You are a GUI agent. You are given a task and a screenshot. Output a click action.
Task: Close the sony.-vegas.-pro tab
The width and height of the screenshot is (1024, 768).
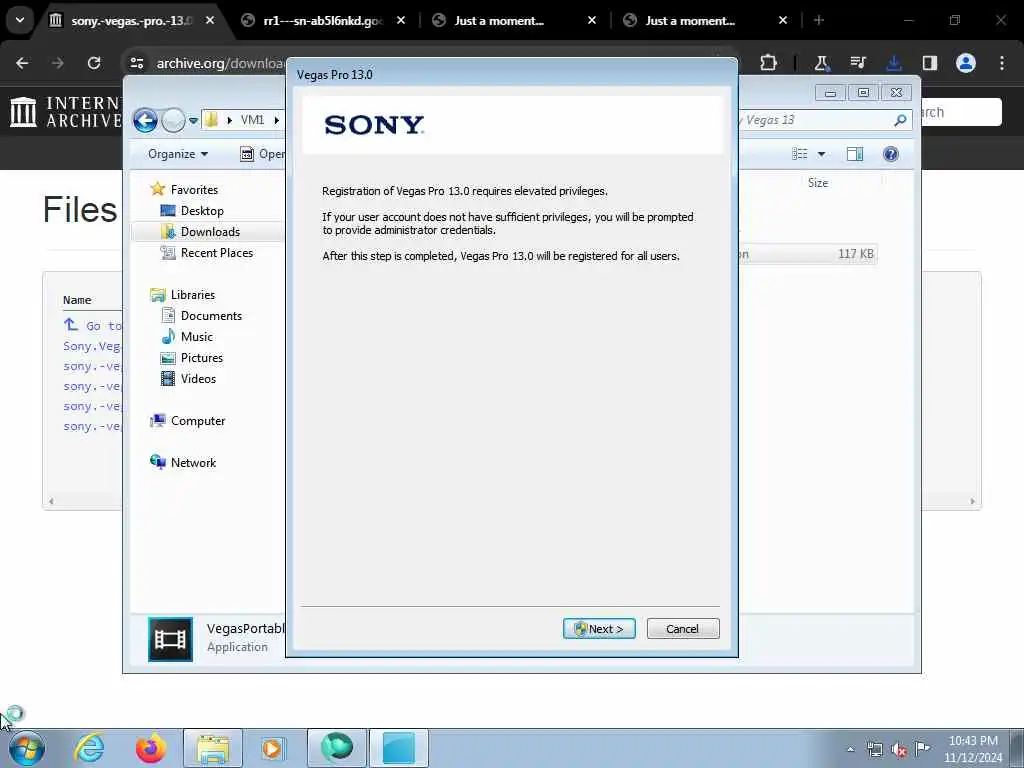click(x=210, y=20)
